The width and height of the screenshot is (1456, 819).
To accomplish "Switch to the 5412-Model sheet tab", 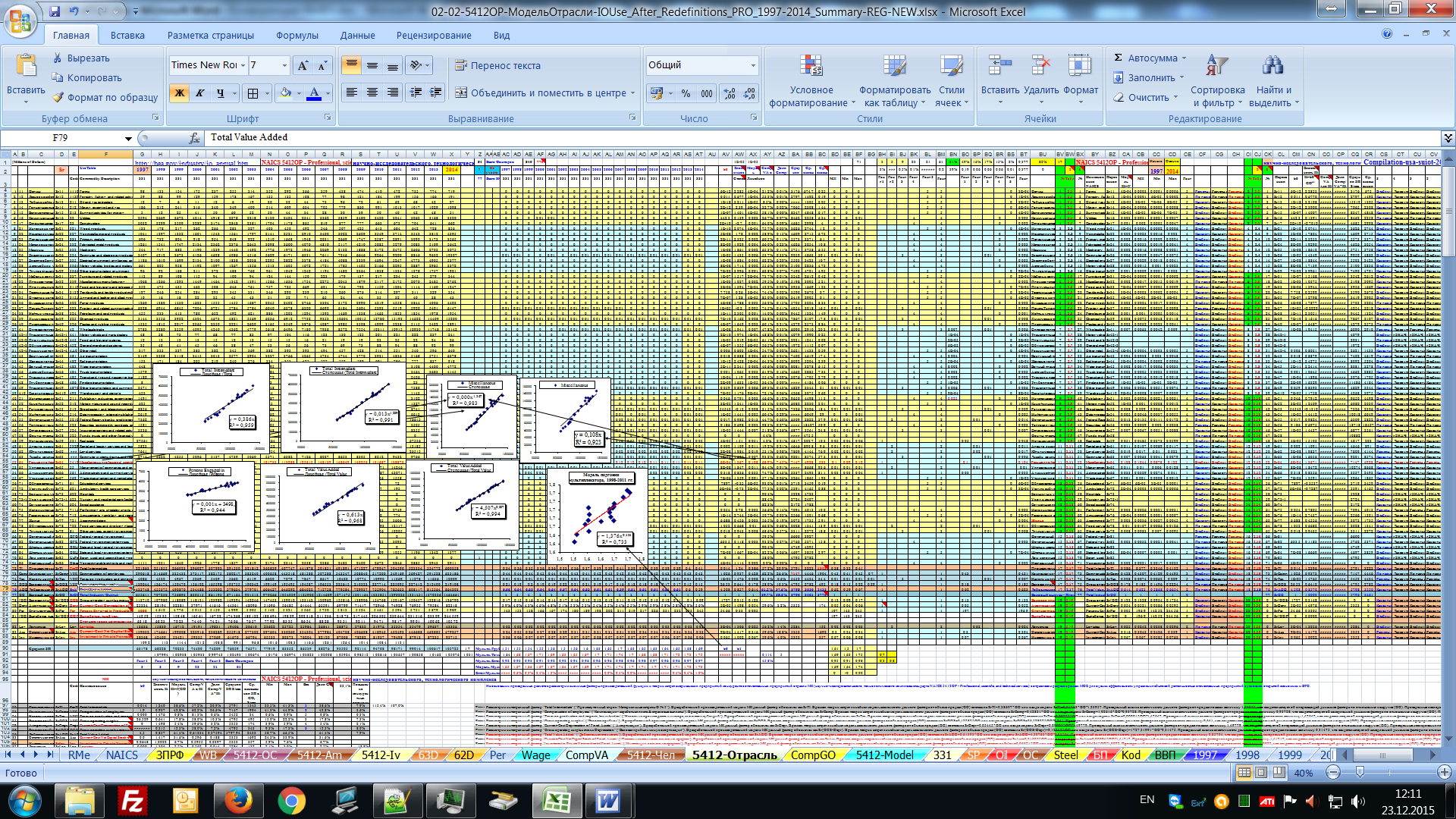I will point(884,755).
